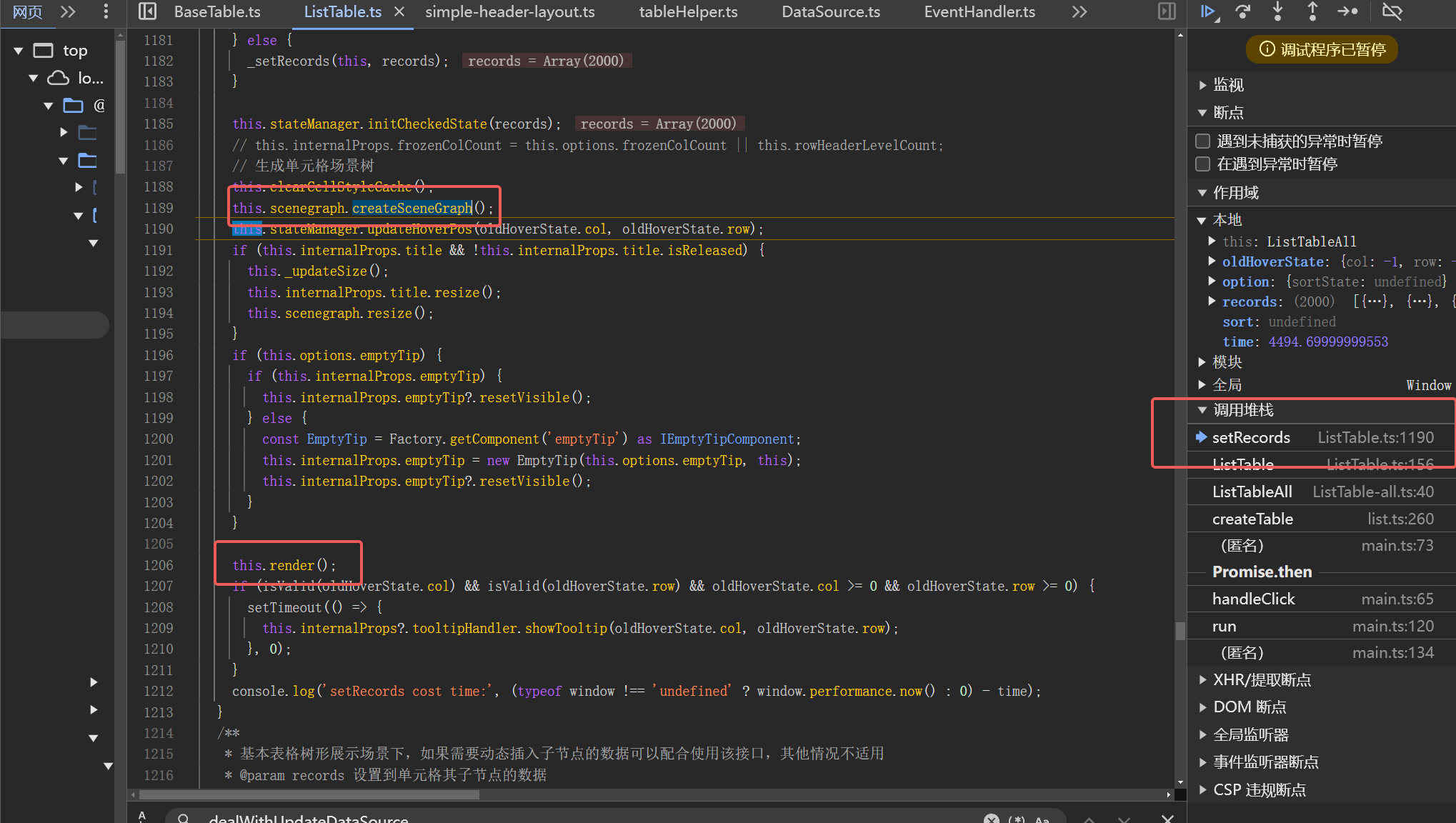Deactivate breakpoints with the crossed-out tag icon
Image resolution: width=1456 pixels, height=823 pixels.
(x=1392, y=11)
